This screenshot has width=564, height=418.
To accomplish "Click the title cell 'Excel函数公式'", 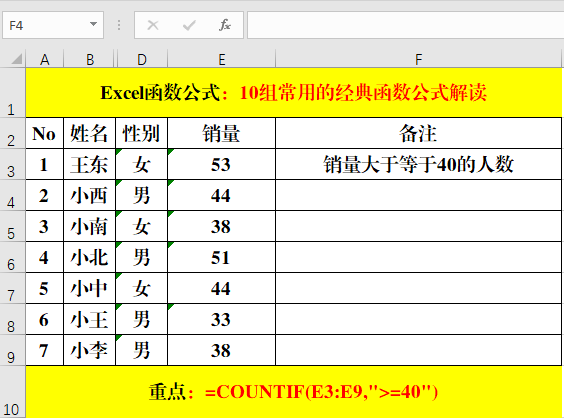I will 294,93.
